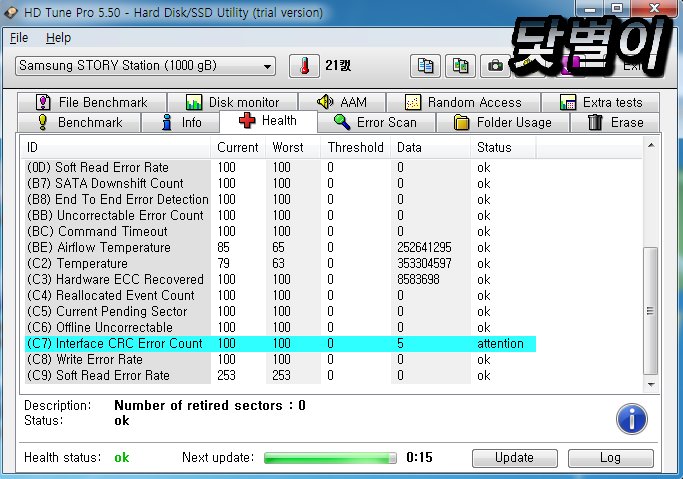Image resolution: width=683 pixels, height=479 pixels.
Task: Open the drive selection dropdown
Action: 145,66
